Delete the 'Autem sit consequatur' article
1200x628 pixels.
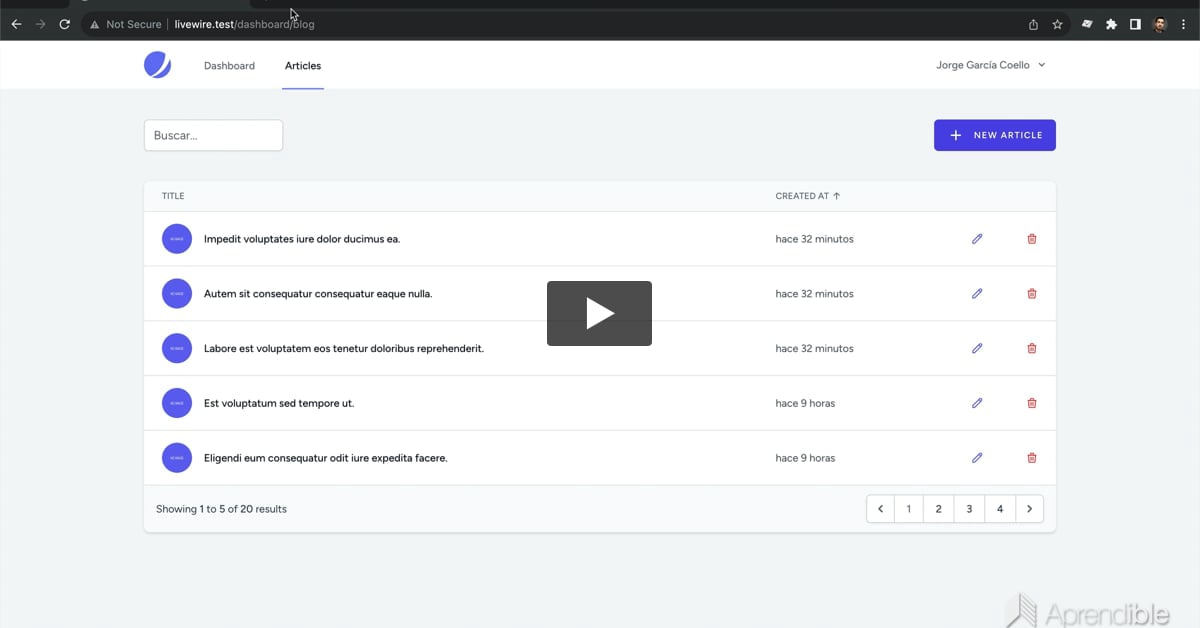pyautogui.click(x=1032, y=294)
